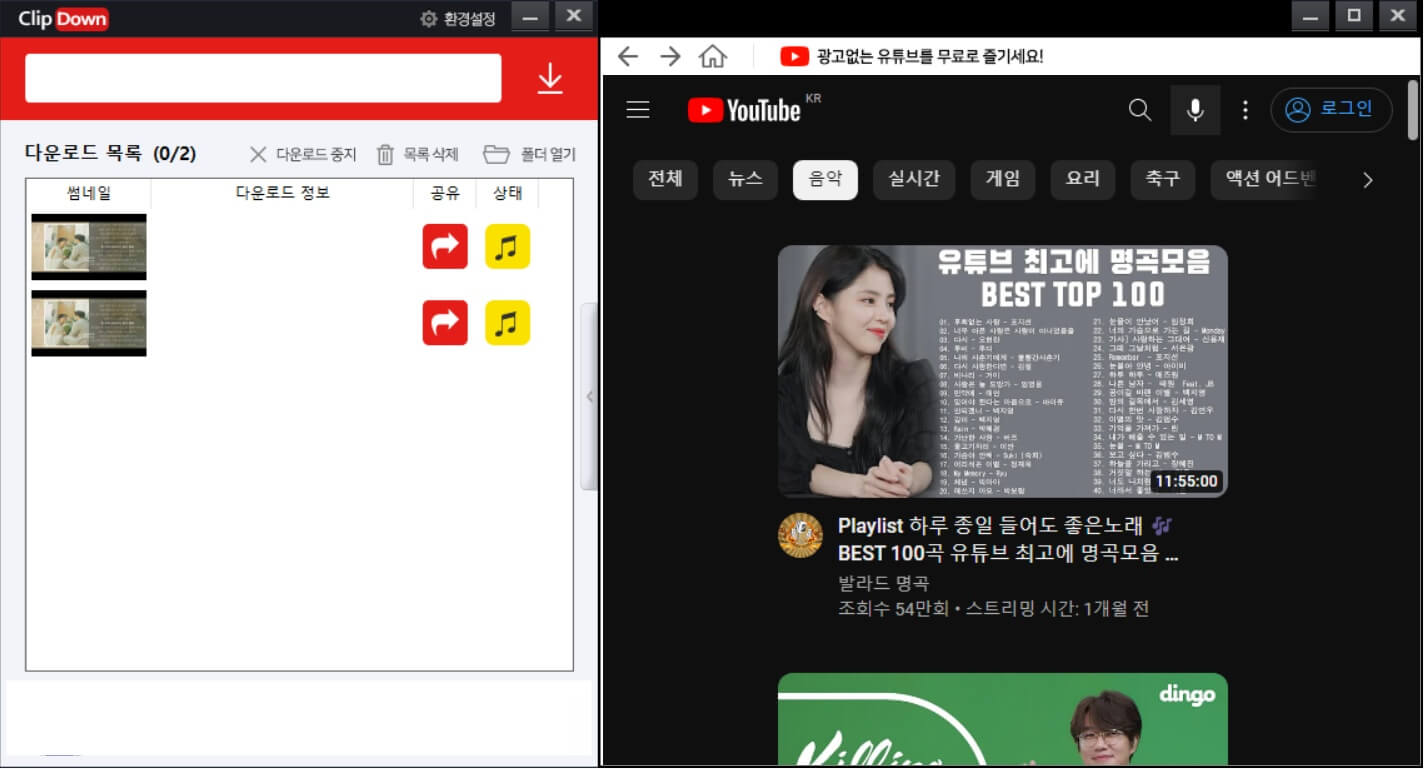Select the first download thumbnail
This screenshot has height=769, width=1424.
pos(89,247)
